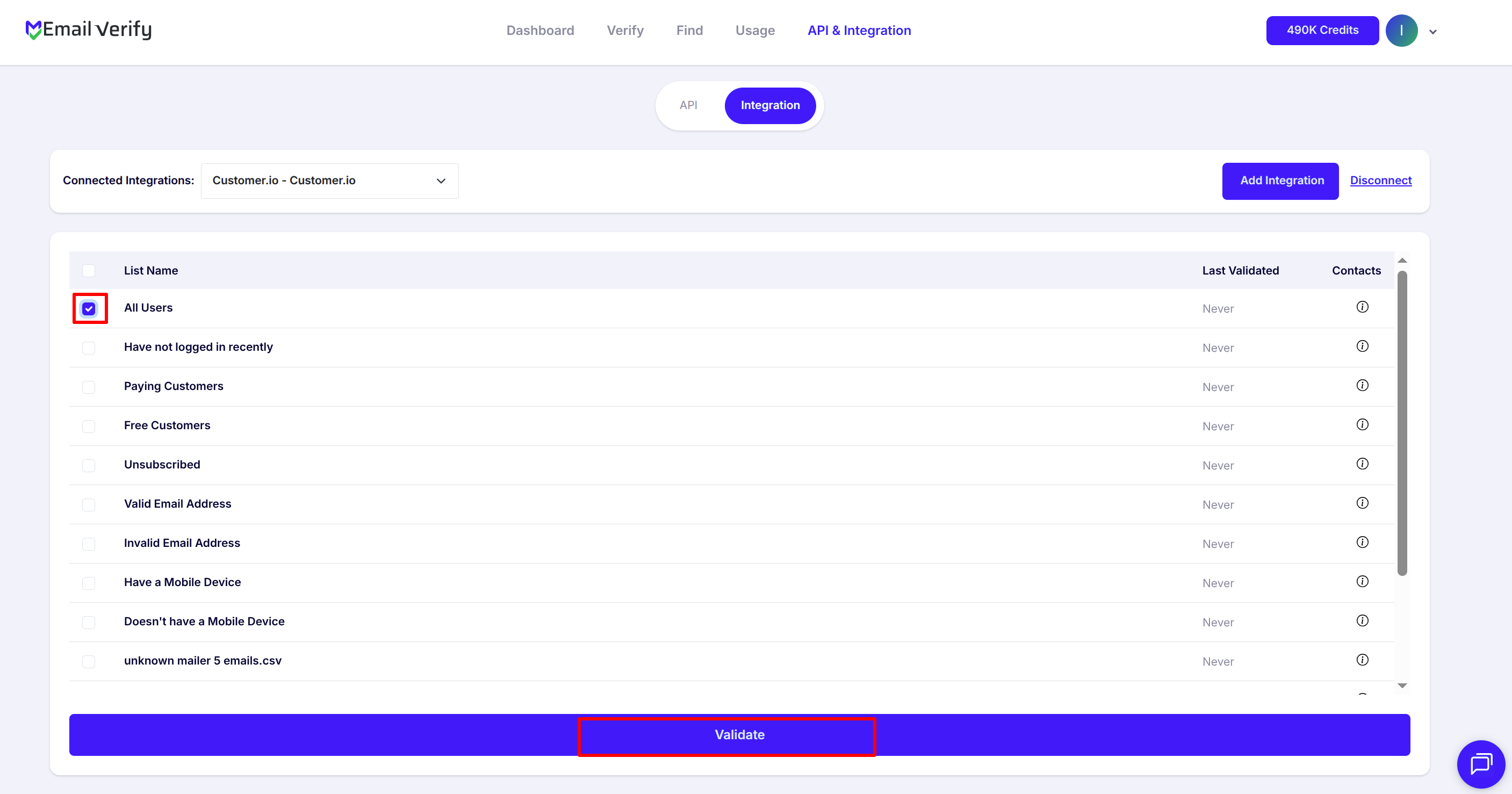Click the Have a Mobile Device list name

coord(183,582)
